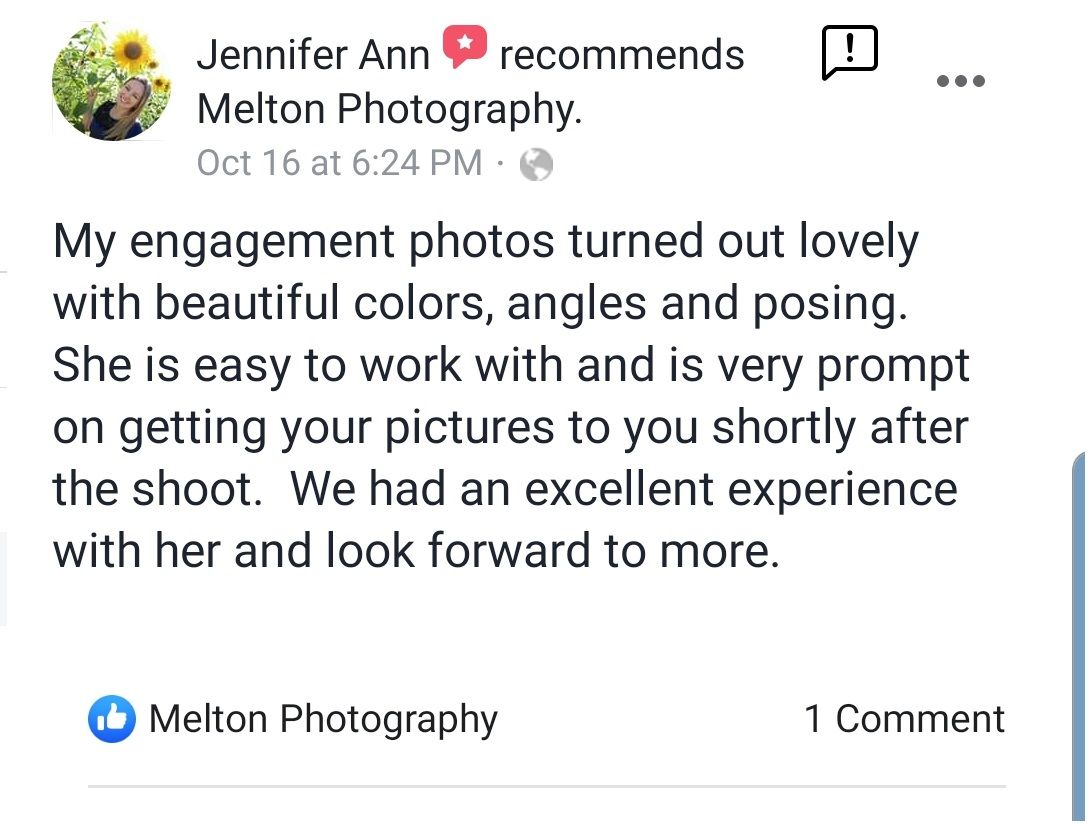
Task: View who reacted: Melton Photography
Action: pos(322,719)
